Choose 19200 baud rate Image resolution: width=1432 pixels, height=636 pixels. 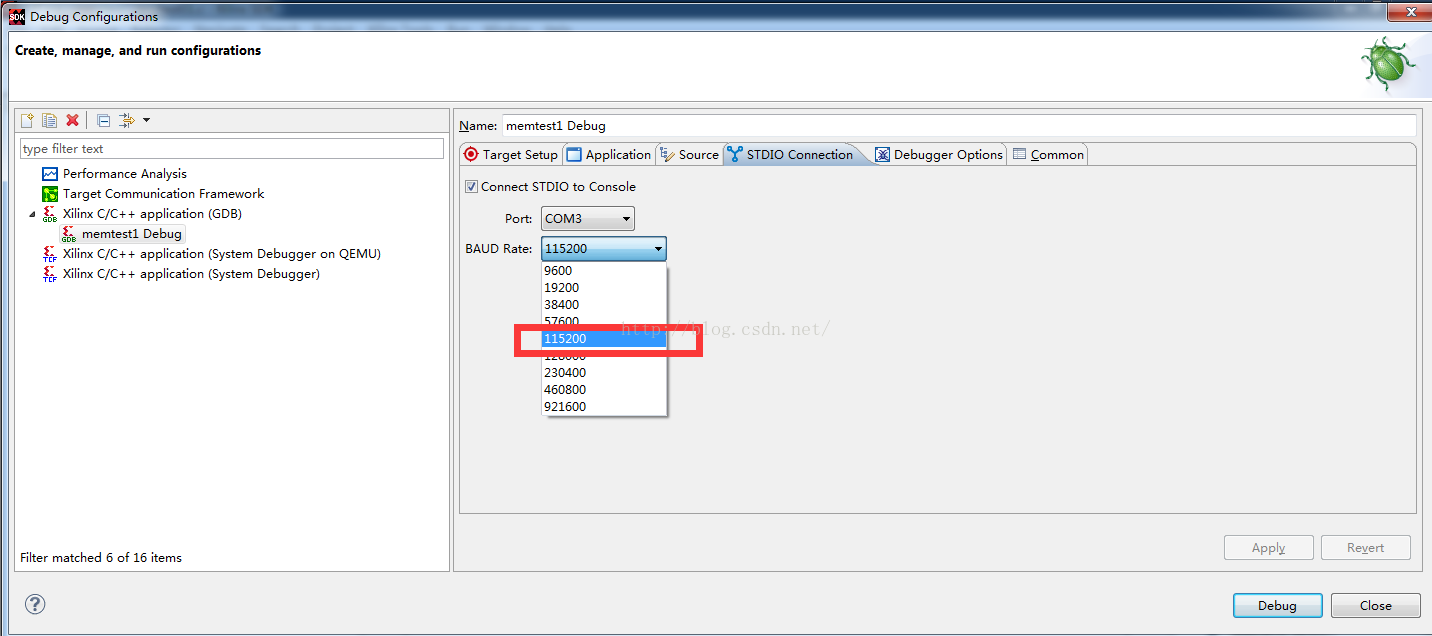click(604, 288)
